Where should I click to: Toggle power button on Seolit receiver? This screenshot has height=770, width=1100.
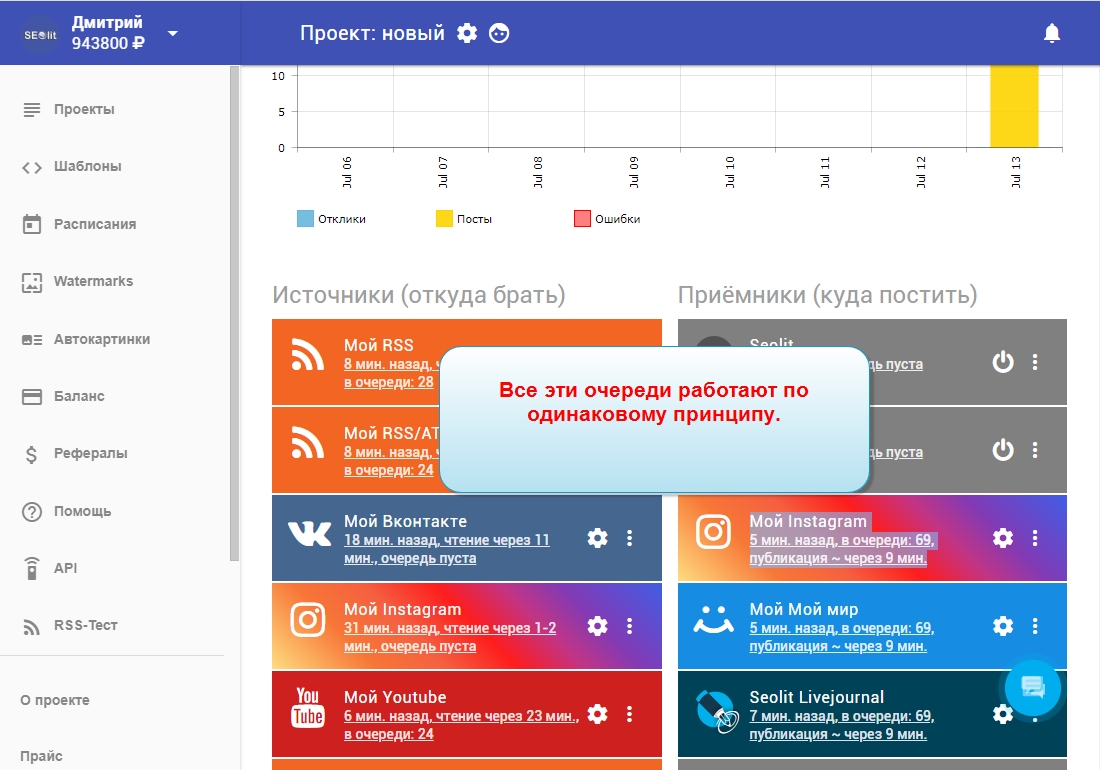click(x=1003, y=362)
